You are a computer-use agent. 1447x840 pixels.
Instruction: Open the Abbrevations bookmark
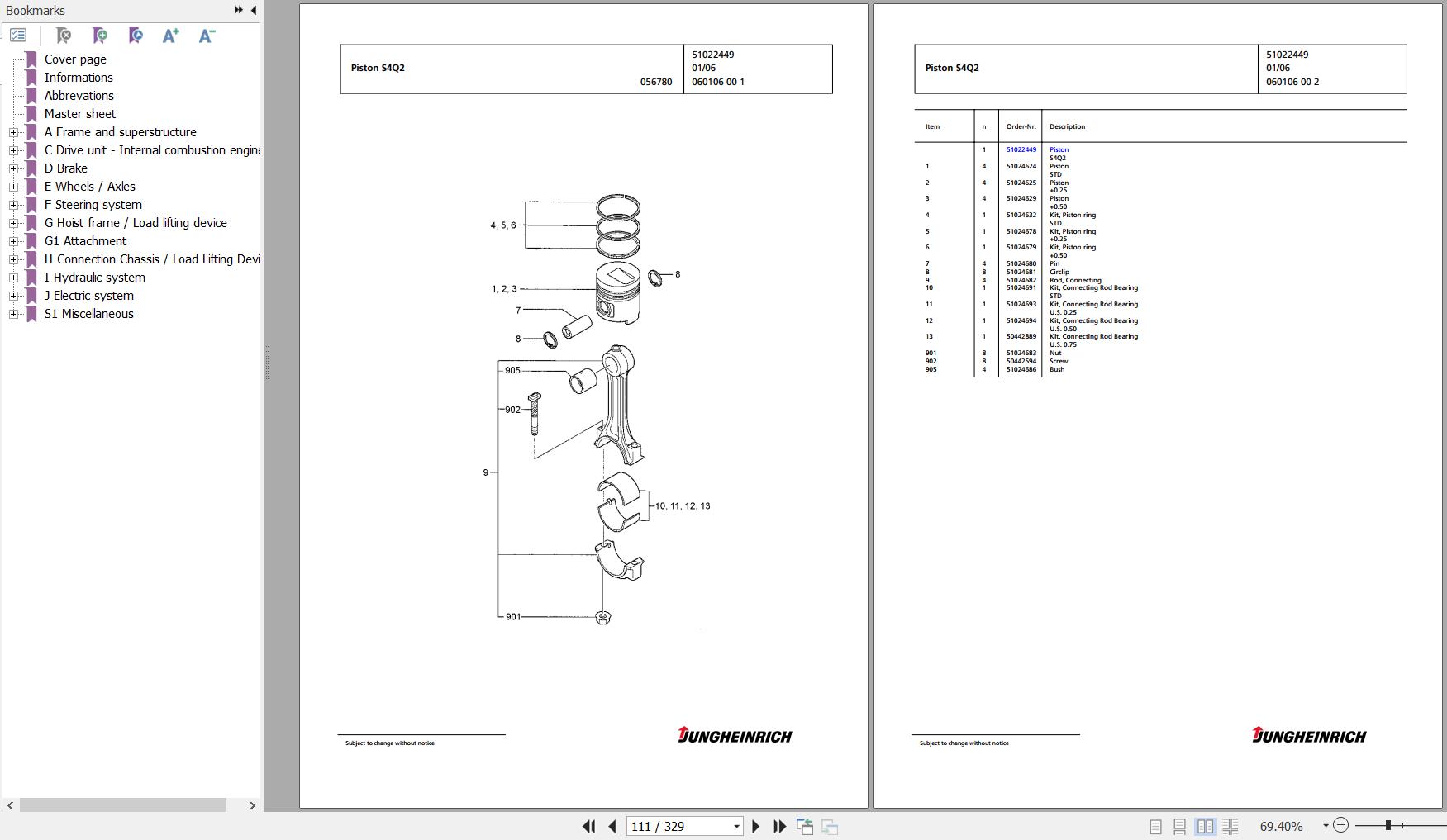coord(79,96)
